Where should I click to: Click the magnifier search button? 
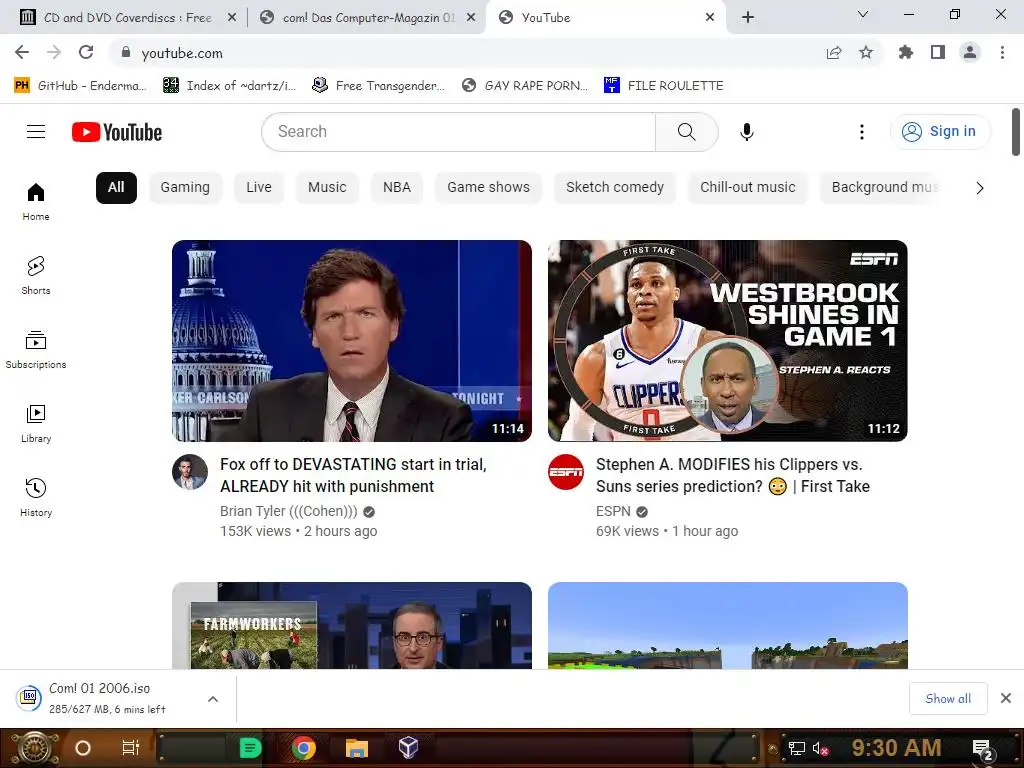tap(686, 132)
